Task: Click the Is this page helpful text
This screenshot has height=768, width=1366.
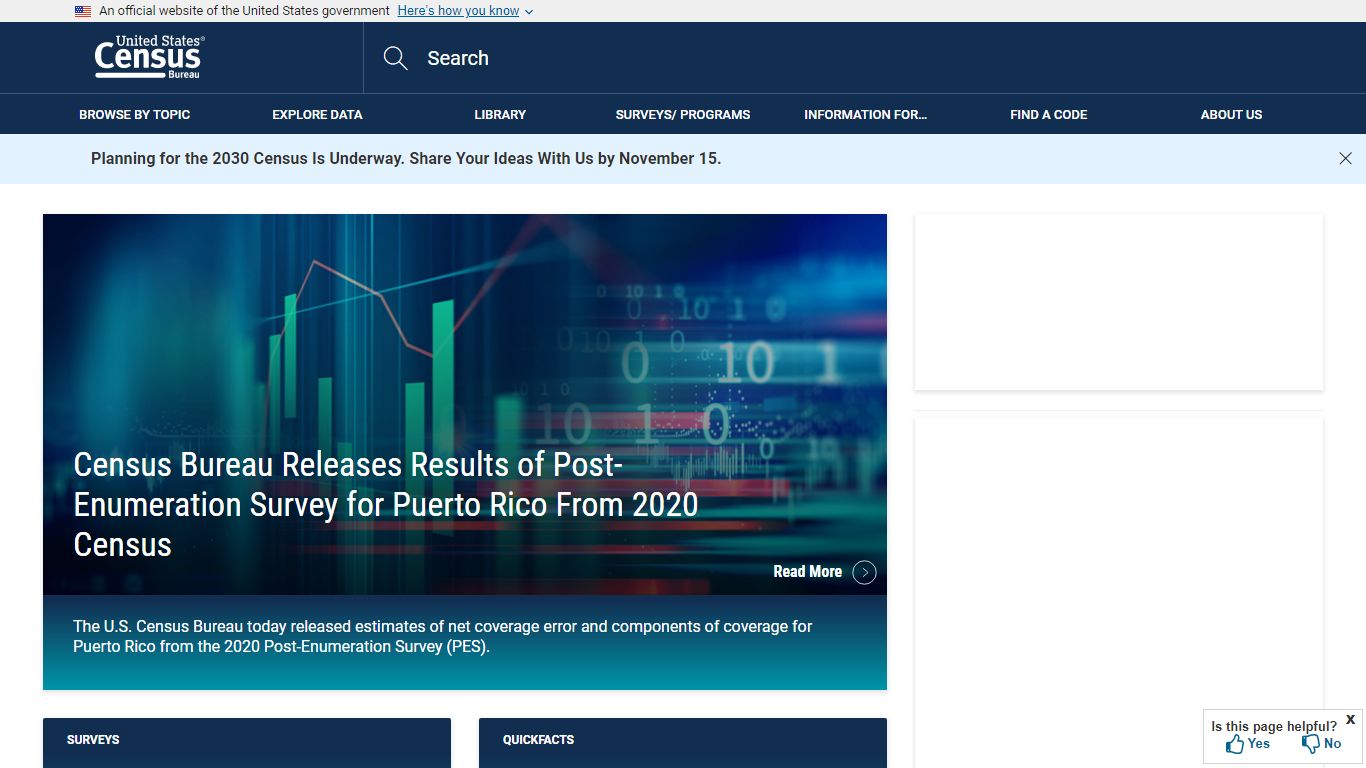Action: 1273,727
